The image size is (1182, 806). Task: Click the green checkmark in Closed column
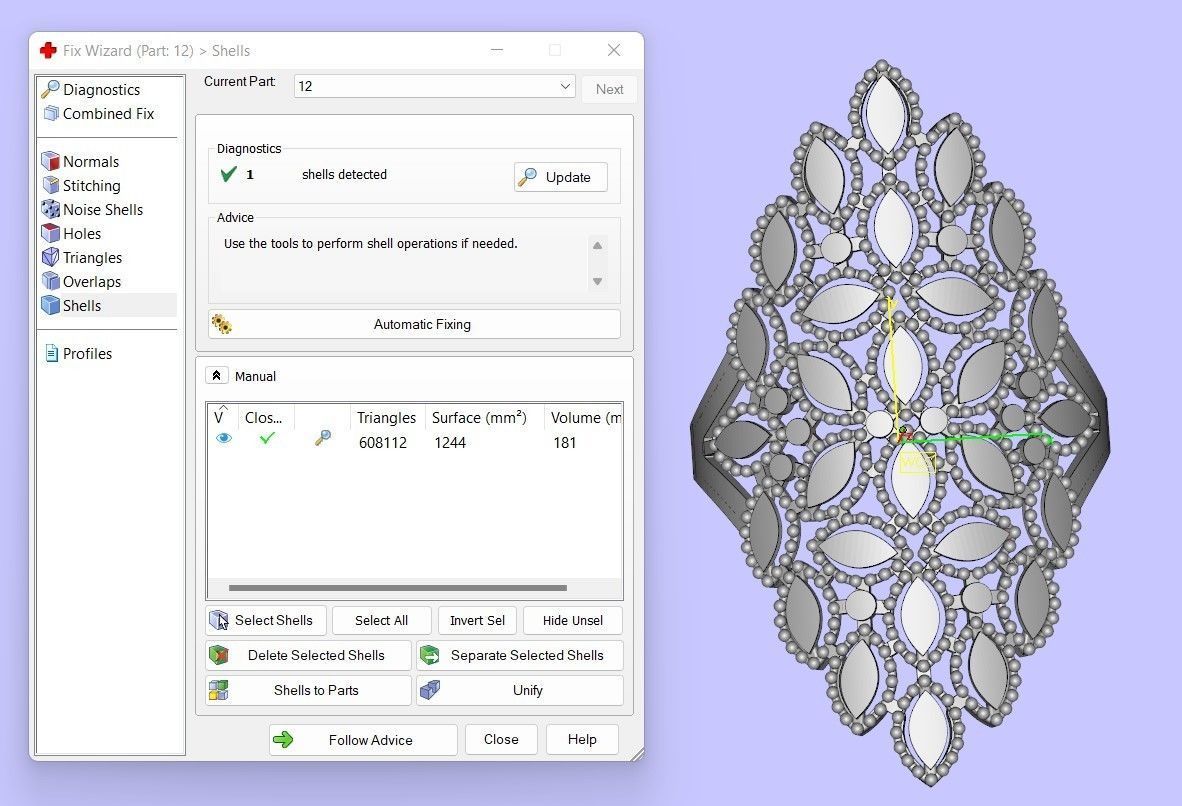267,438
